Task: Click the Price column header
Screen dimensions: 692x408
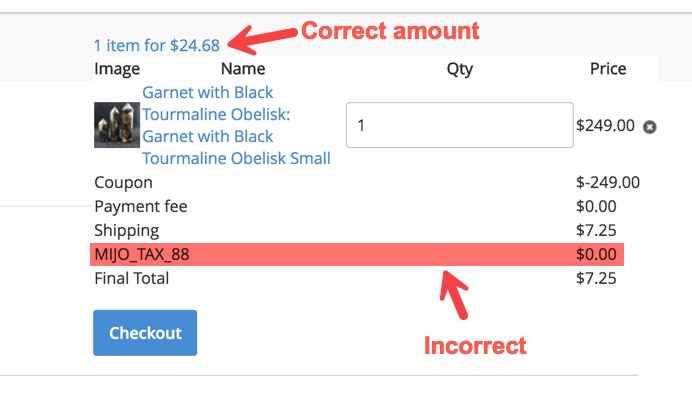Action: (x=608, y=69)
